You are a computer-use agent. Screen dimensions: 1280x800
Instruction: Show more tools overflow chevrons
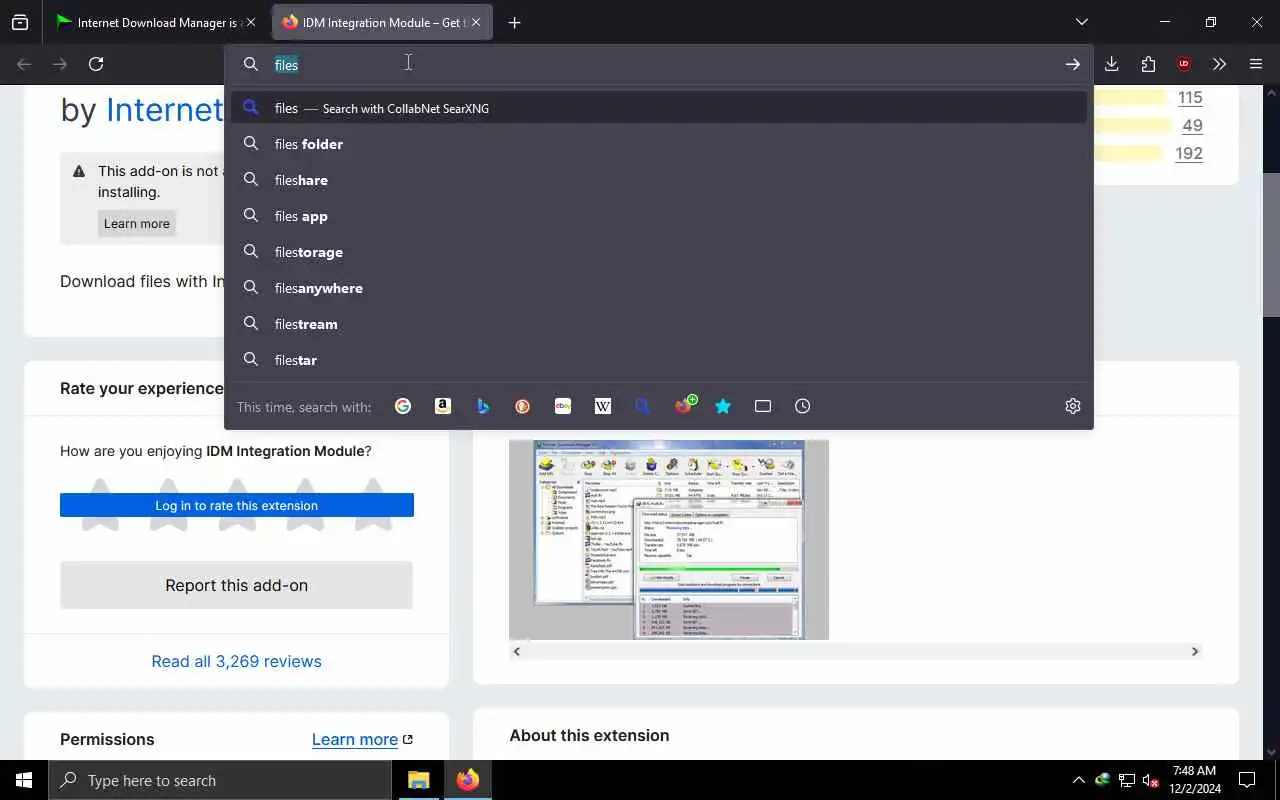click(x=1219, y=64)
